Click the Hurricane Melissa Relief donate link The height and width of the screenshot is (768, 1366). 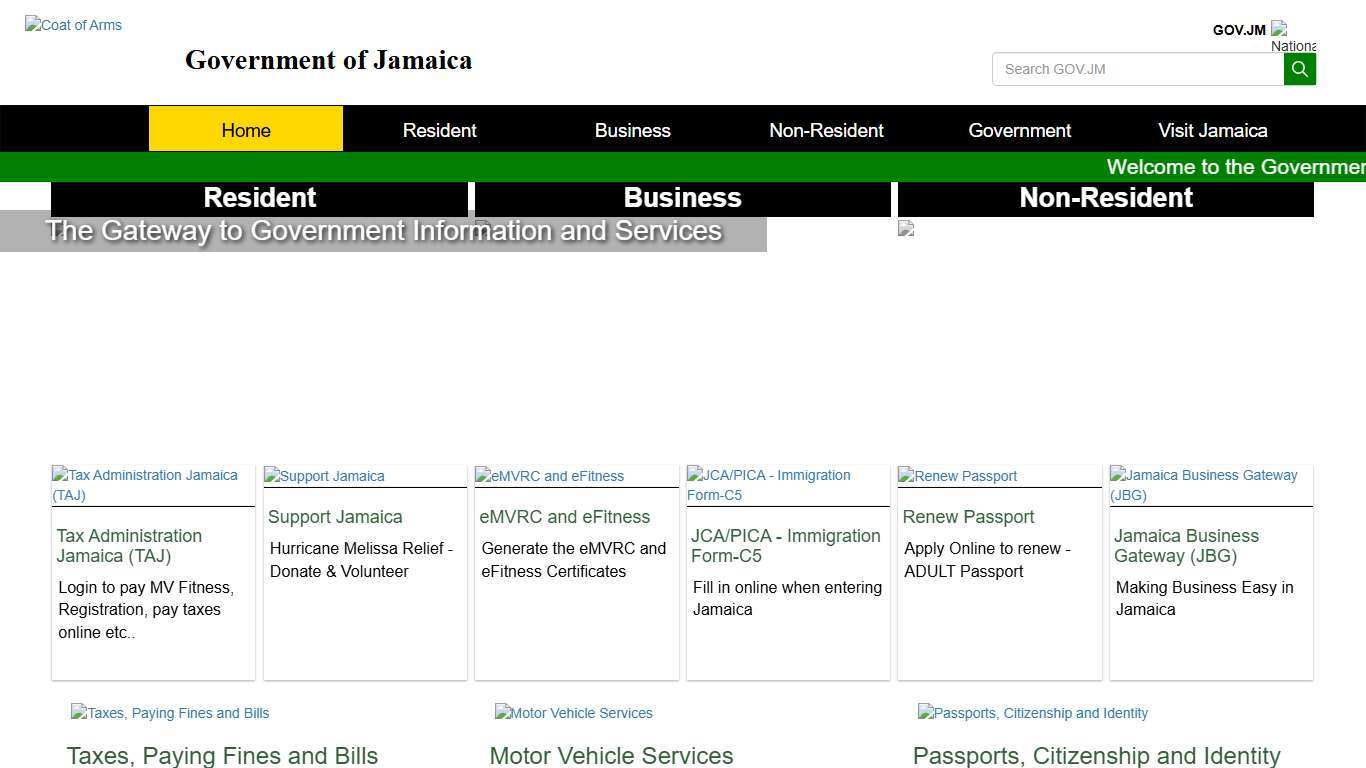tap(361, 560)
